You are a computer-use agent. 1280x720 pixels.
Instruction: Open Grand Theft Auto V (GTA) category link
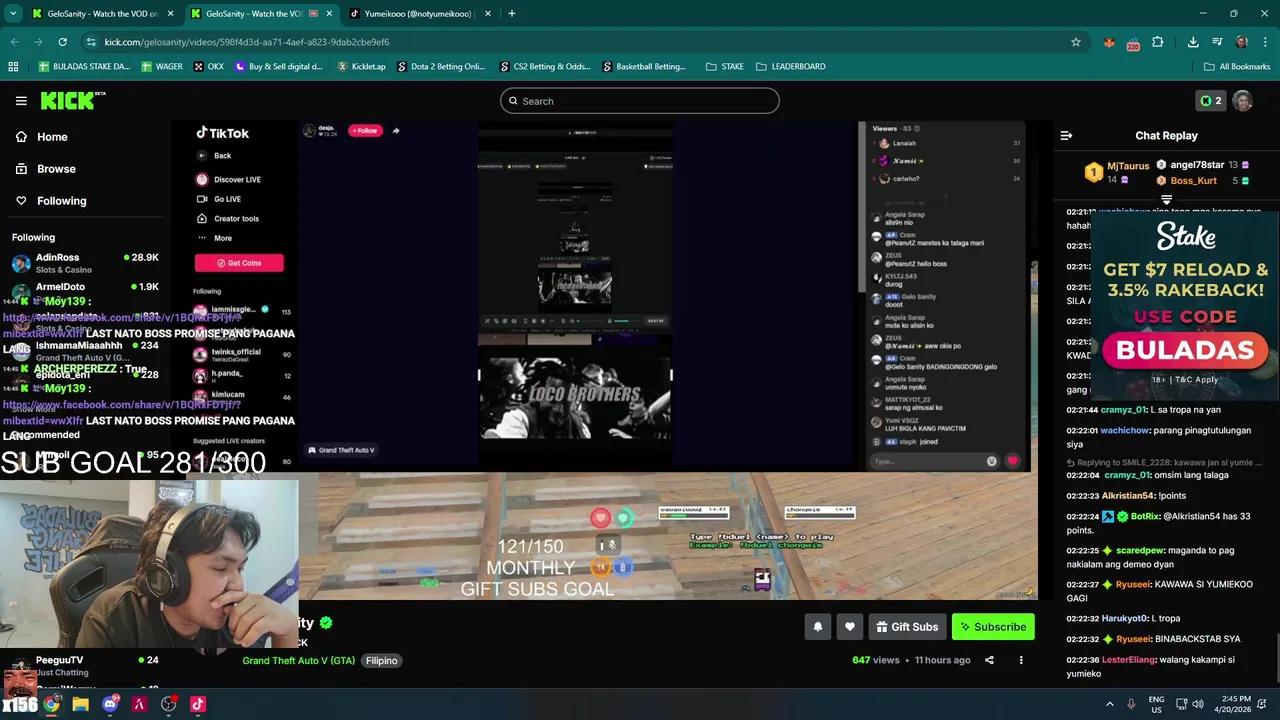click(298, 661)
